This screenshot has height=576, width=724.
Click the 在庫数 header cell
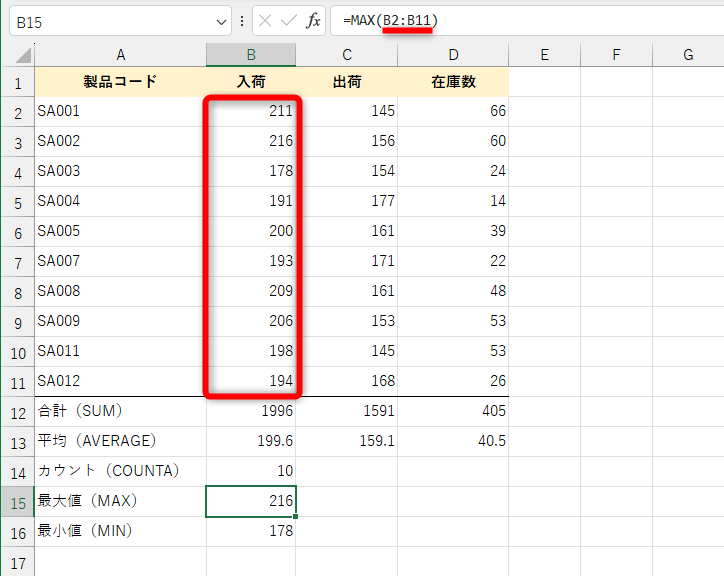click(453, 82)
